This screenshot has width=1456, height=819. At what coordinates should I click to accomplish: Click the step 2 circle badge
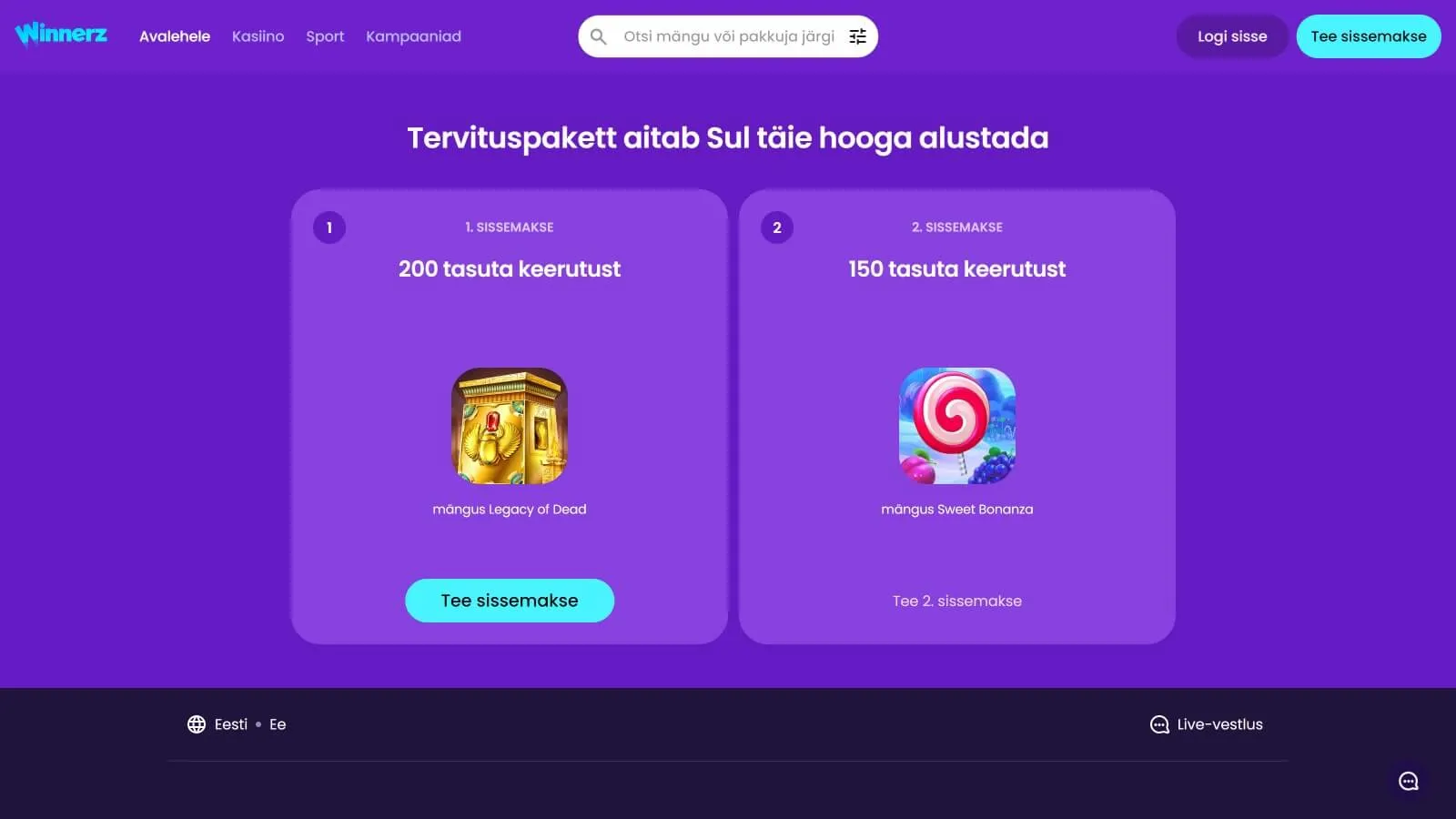point(777,227)
